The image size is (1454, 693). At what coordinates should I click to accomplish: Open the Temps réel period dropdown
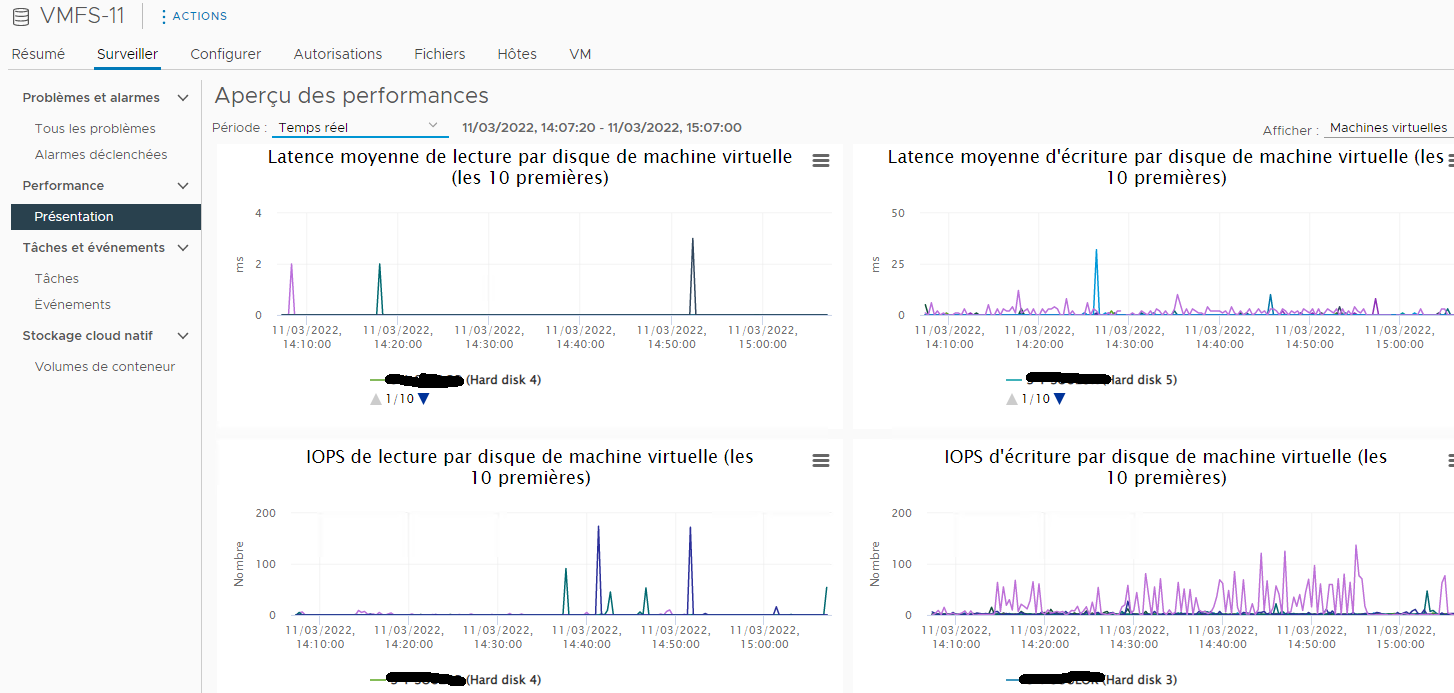point(360,126)
